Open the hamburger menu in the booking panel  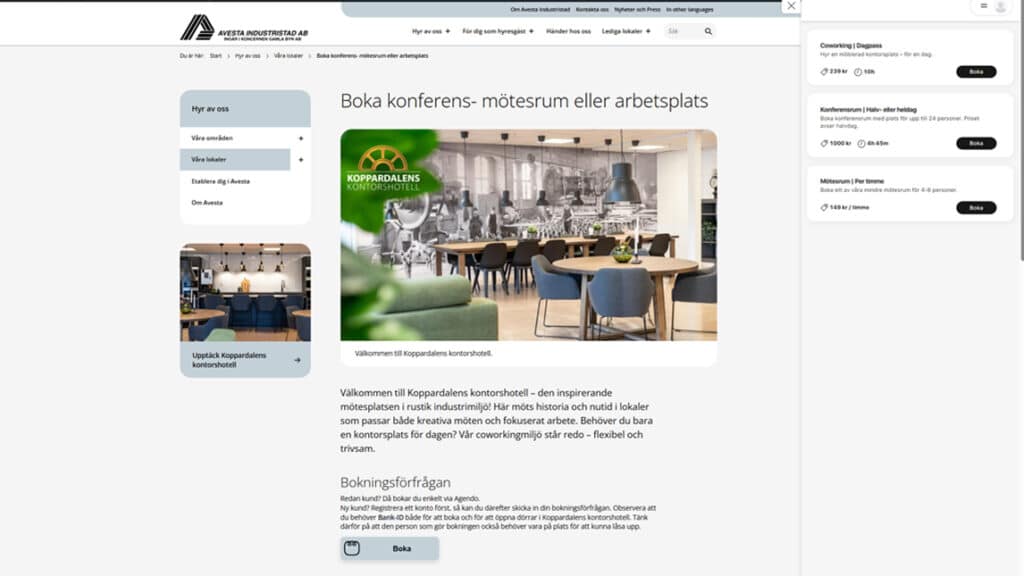[x=983, y=6]
